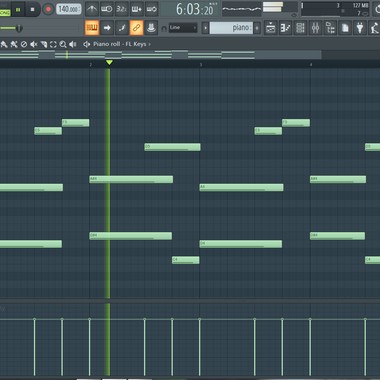Image resolution: width=380 pixels, height=380 pixels.
Task: Click the hat-shaped icon beside the link icon
Action: point(152,28)
